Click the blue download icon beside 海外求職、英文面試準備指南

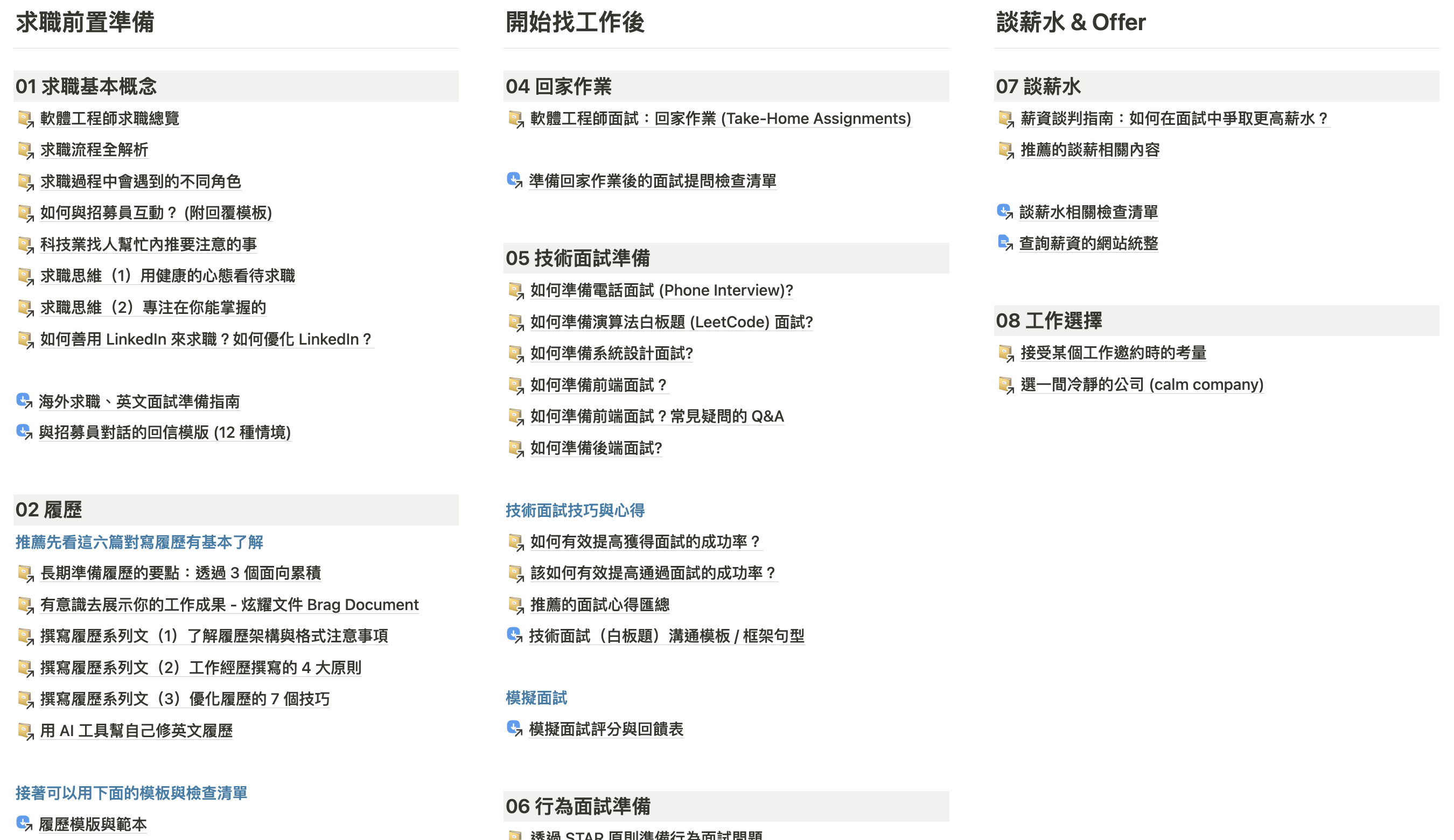coord(24,401)
